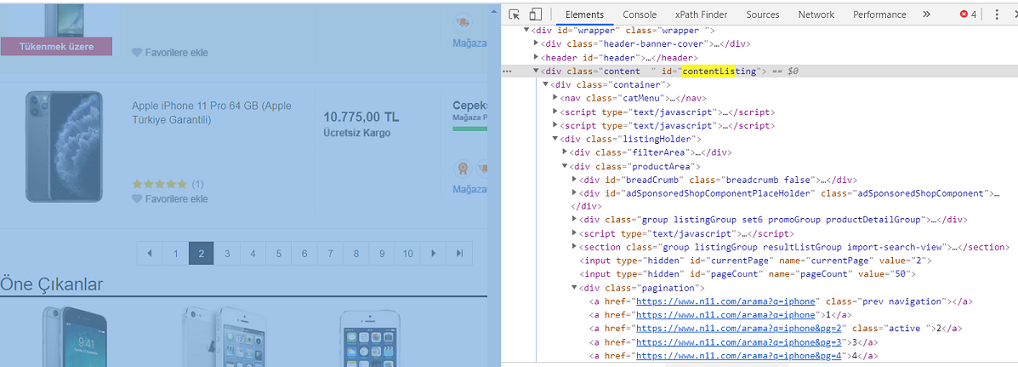
Task: Toggle the device toolbar icon
Action: click(x=535, y=14)
